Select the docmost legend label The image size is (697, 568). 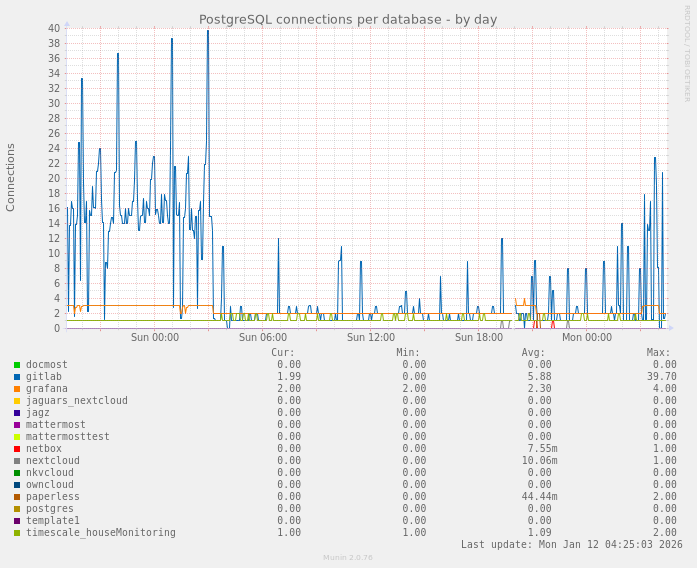(47, 364)
